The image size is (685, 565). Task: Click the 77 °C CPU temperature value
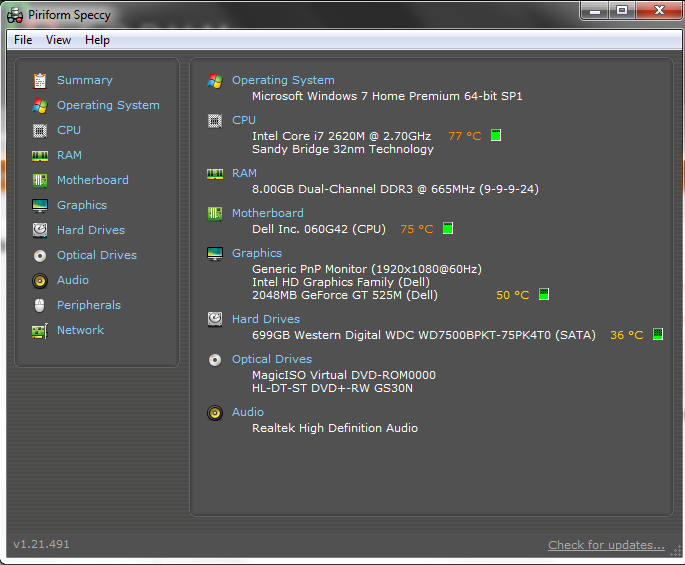coord(465,136)
